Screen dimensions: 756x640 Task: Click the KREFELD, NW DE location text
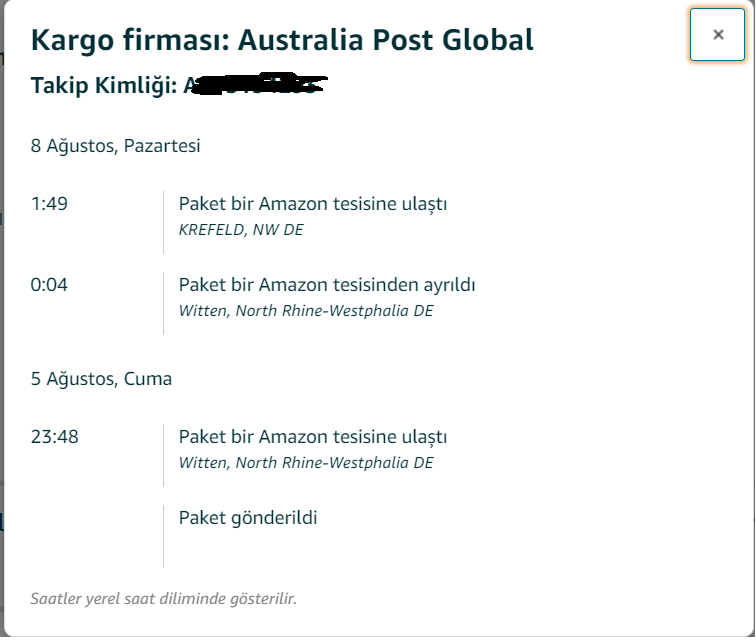240,230
